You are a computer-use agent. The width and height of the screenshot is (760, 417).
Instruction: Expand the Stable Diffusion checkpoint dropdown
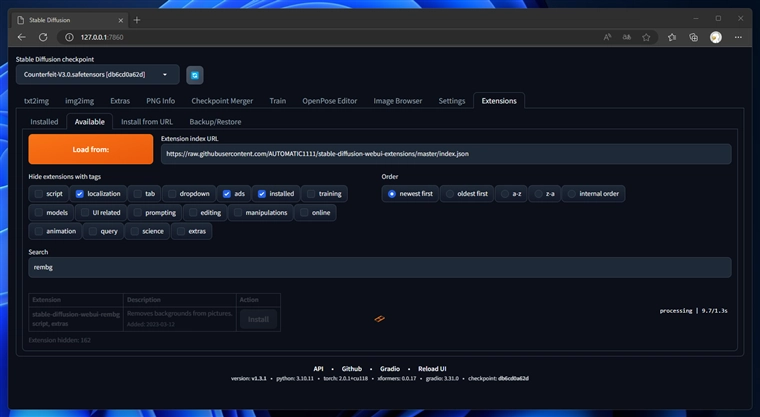click(97, 75)
